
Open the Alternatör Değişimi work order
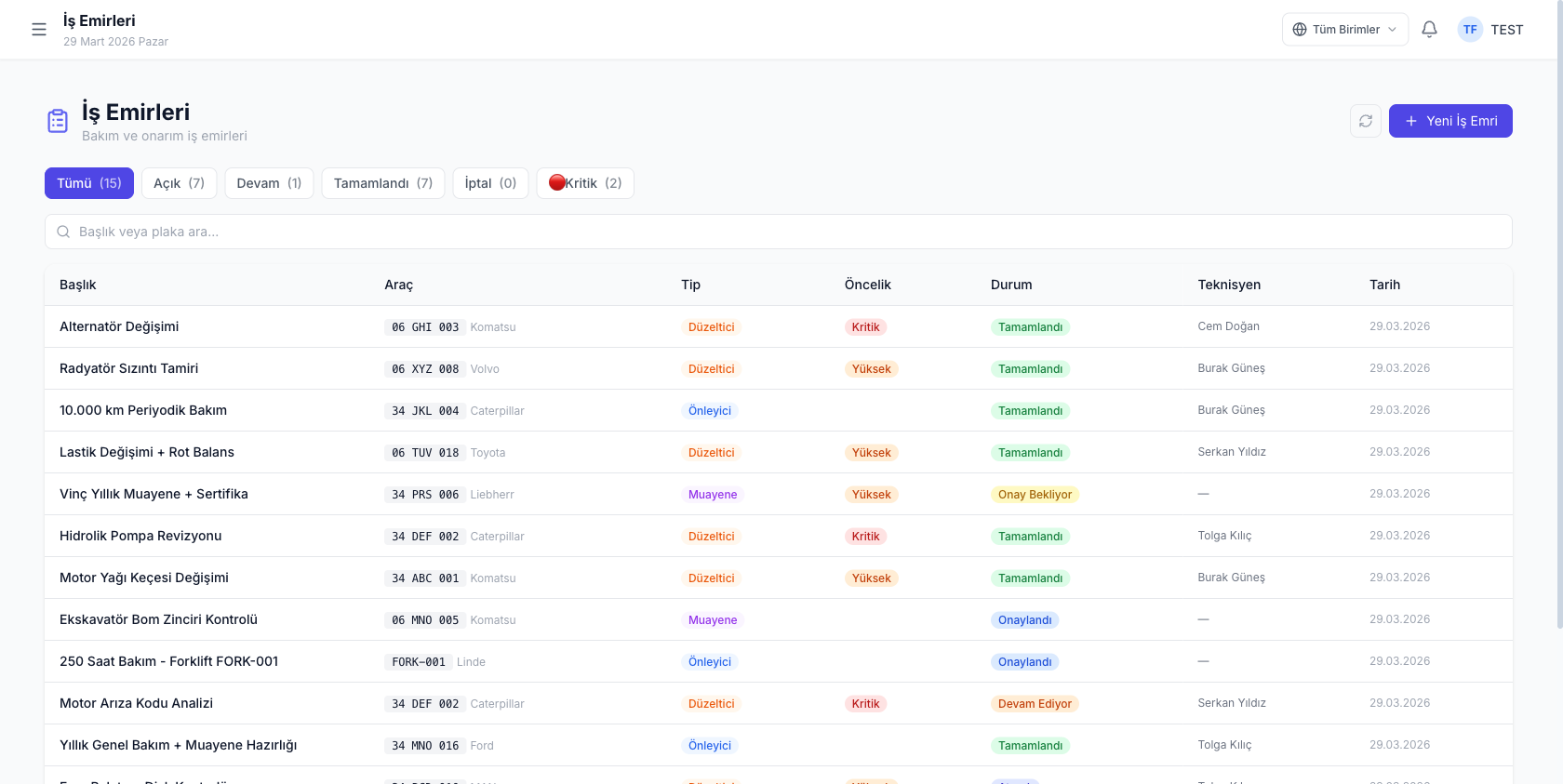119,326
